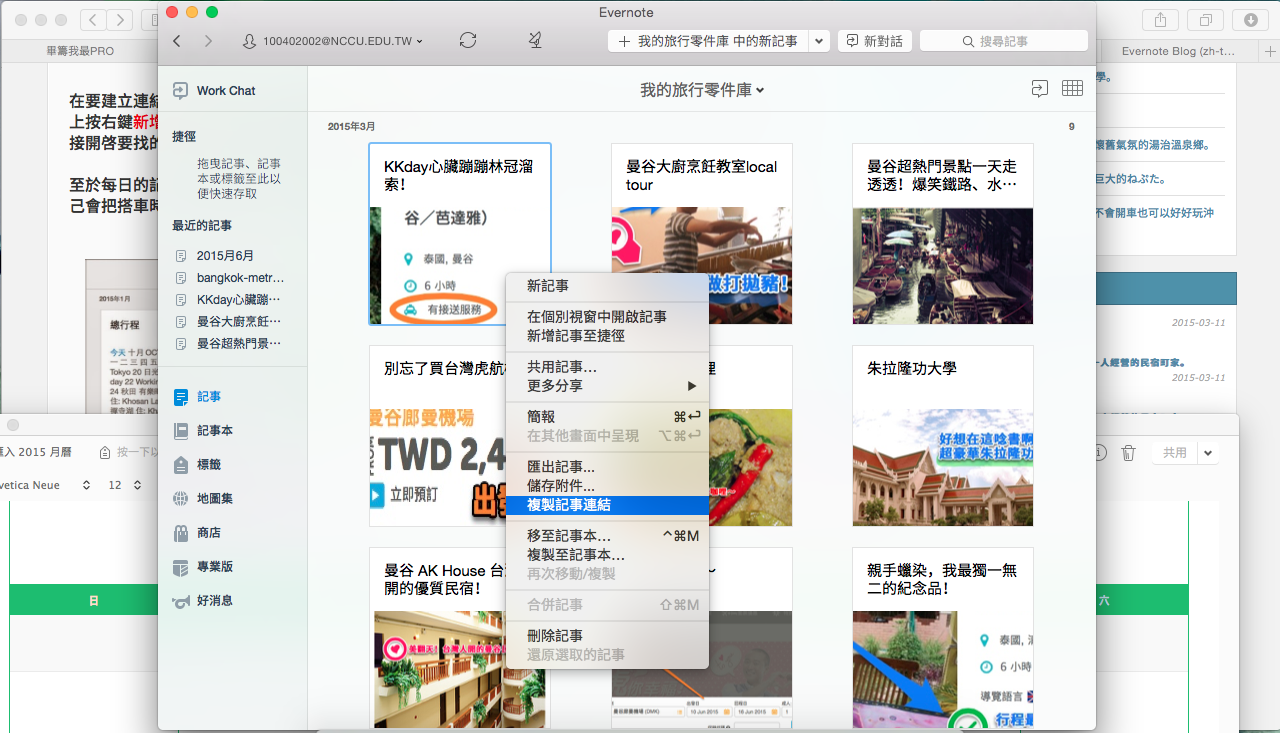
Task: Open the 記事本 notebooks section
Action: click(x=203, y=431)
